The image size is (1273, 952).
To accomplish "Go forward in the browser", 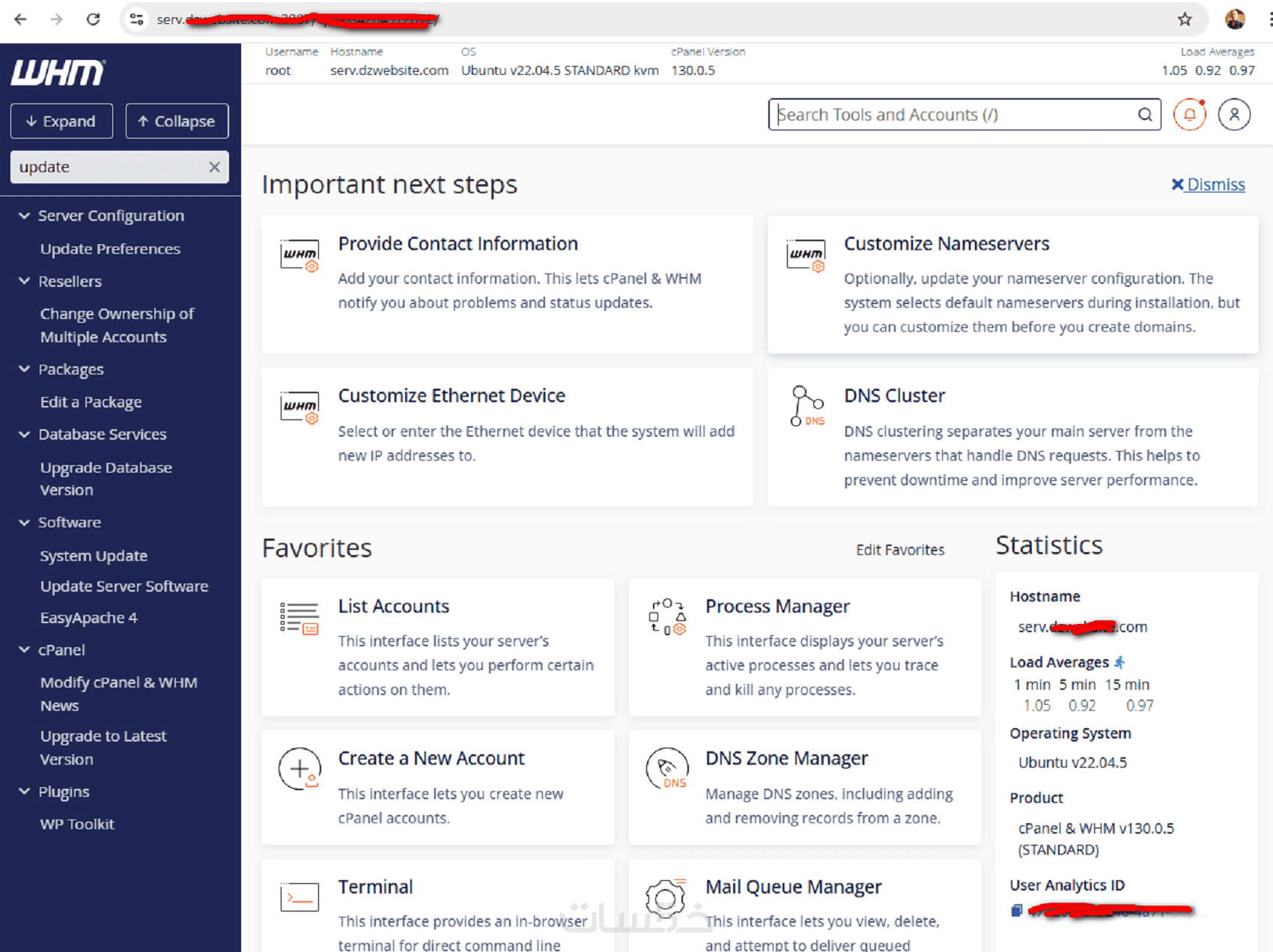I will pyautogui.click(x=57, y=19).
